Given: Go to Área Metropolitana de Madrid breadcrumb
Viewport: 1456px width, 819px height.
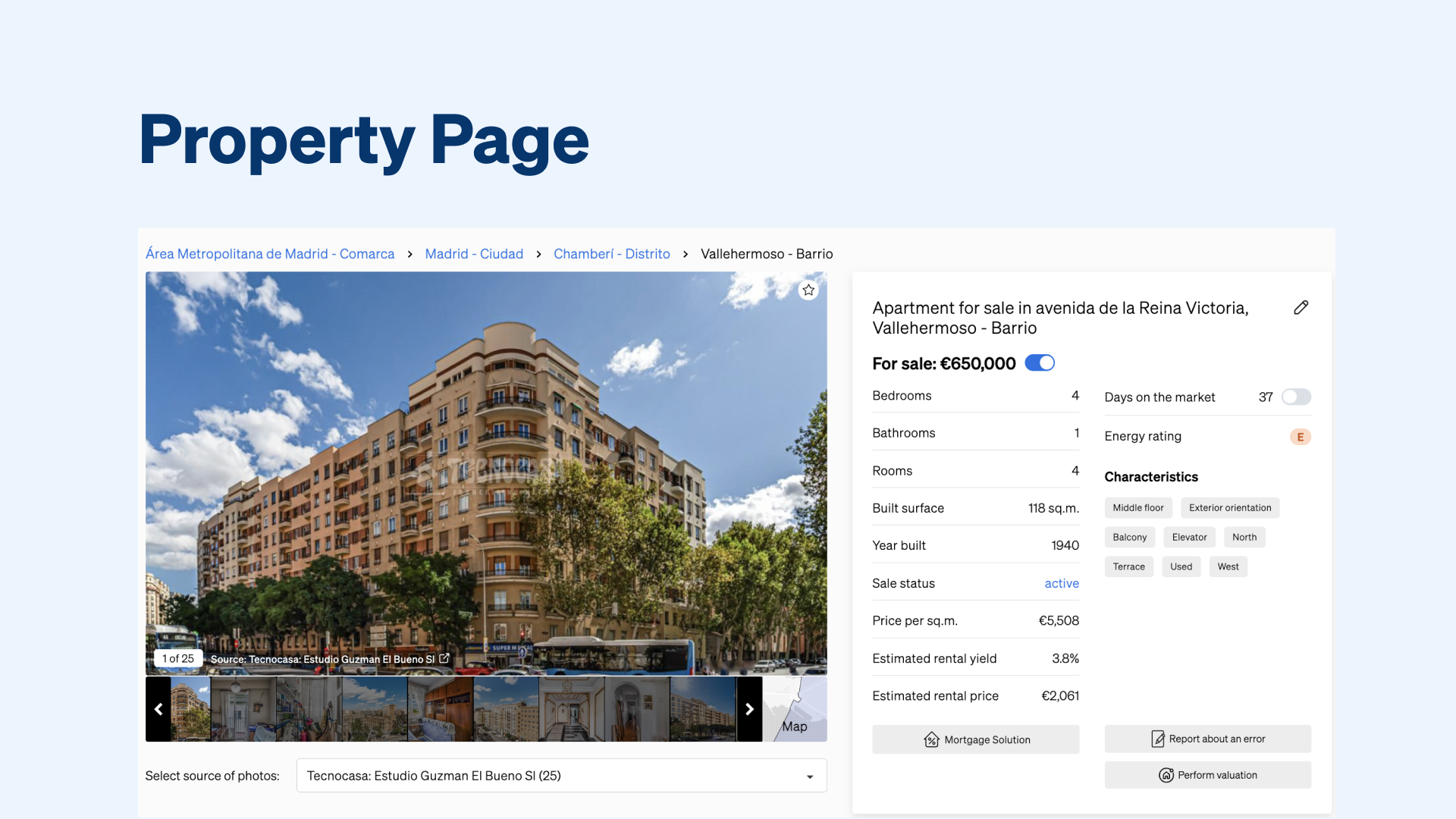Looking at the screenshot, I should click(x=270, y=254).
